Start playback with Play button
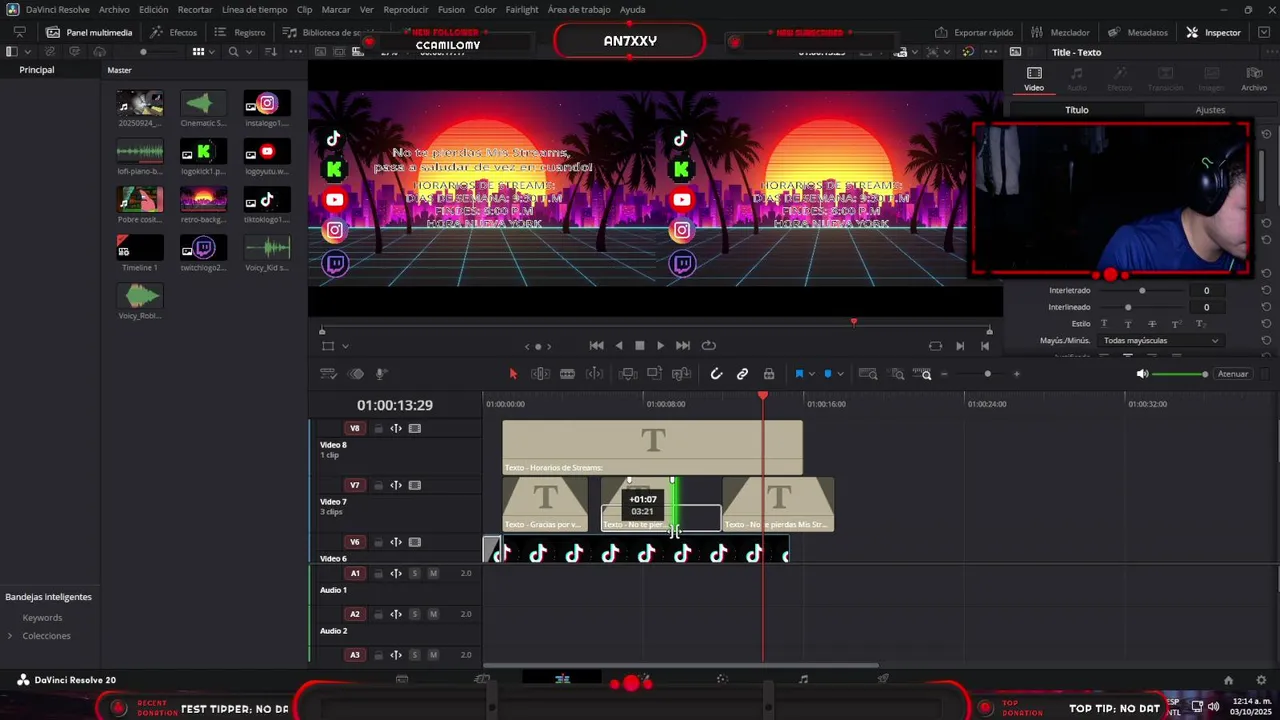The height and width of the screenshot is (720, 1280). (x=660, y=346)
